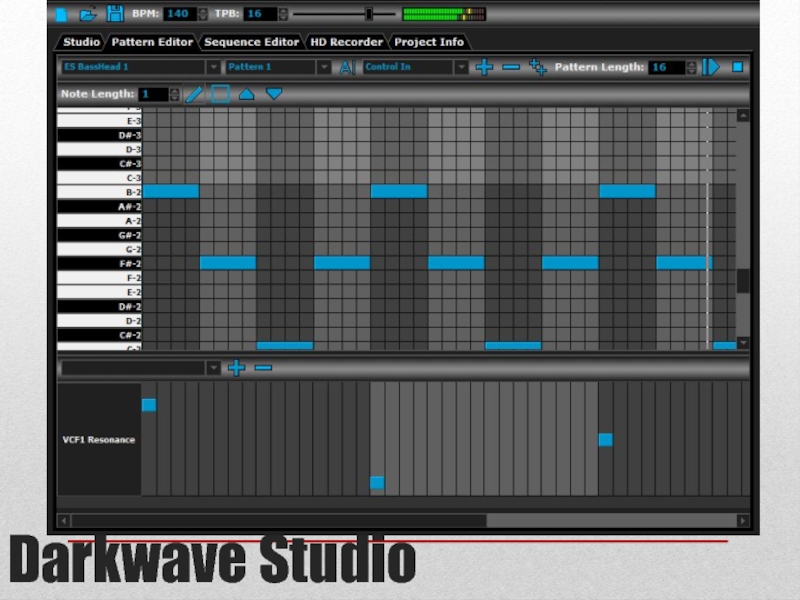Play the pattern

click(x=711, y=68)
